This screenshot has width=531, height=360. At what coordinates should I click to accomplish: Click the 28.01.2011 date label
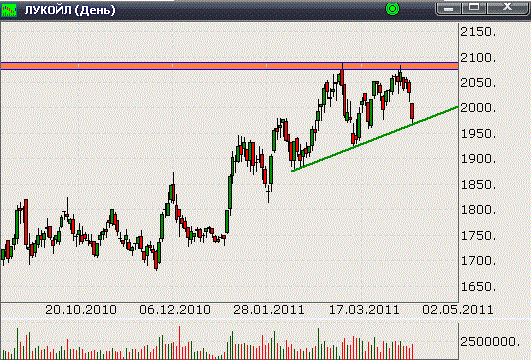pyautogui.click(x=269, y=310)
